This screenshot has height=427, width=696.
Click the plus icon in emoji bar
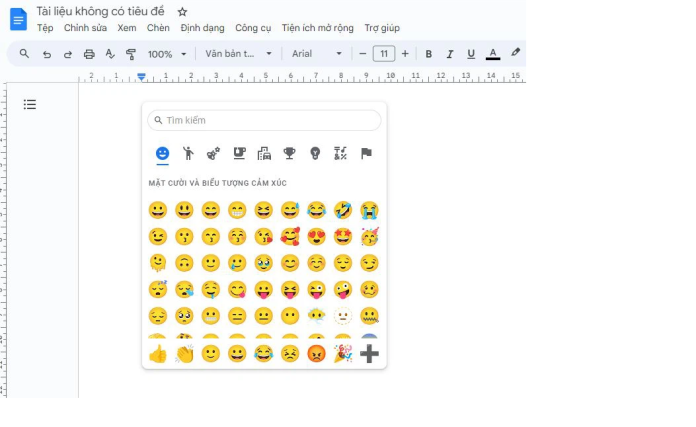pyautogui.click(x=369, y=354)
